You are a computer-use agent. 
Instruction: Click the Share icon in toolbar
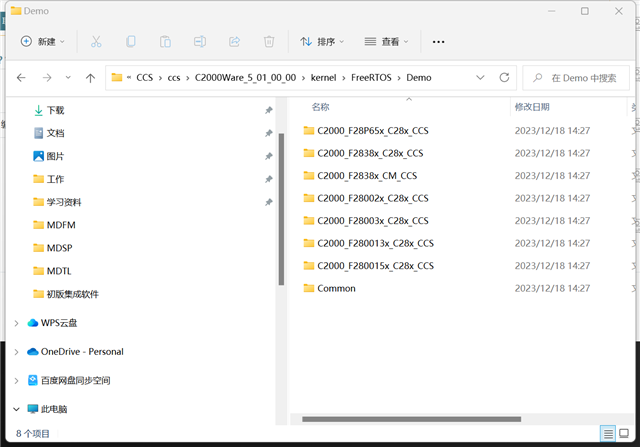tap(234, 42)
